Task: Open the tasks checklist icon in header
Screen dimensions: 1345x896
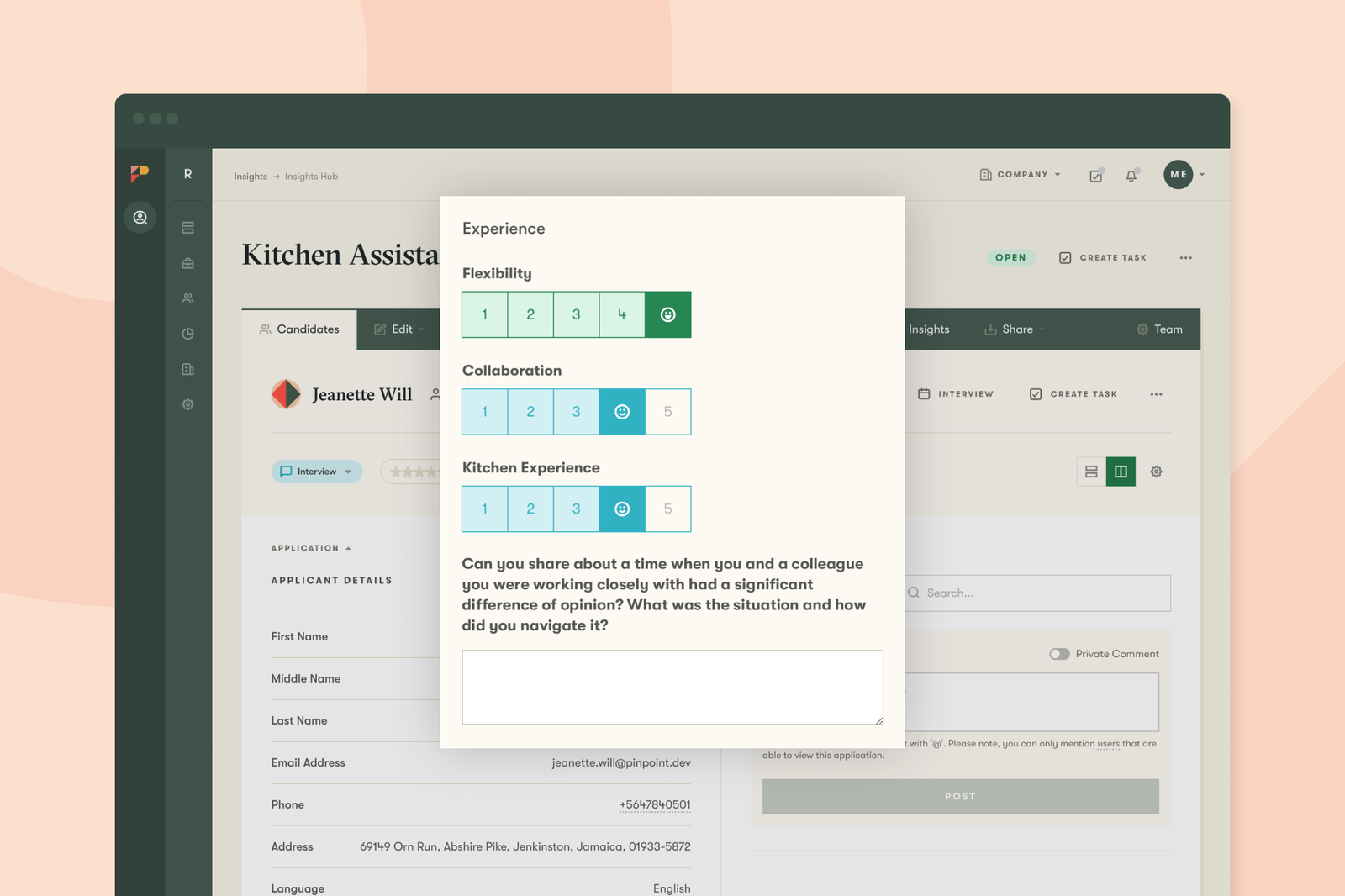Action: tap(1095, 176)
